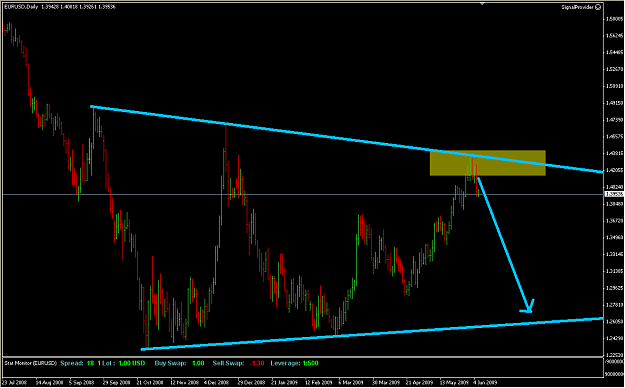This screenshot has height=388, width=625.
Task: Click the 23 Jul 2008 date label
Action: [x=13, y=382]
